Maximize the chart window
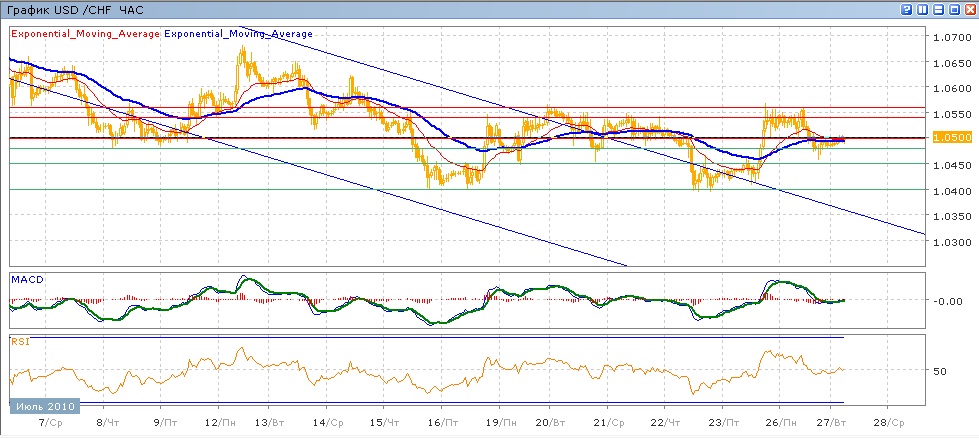 click(955, 9)
